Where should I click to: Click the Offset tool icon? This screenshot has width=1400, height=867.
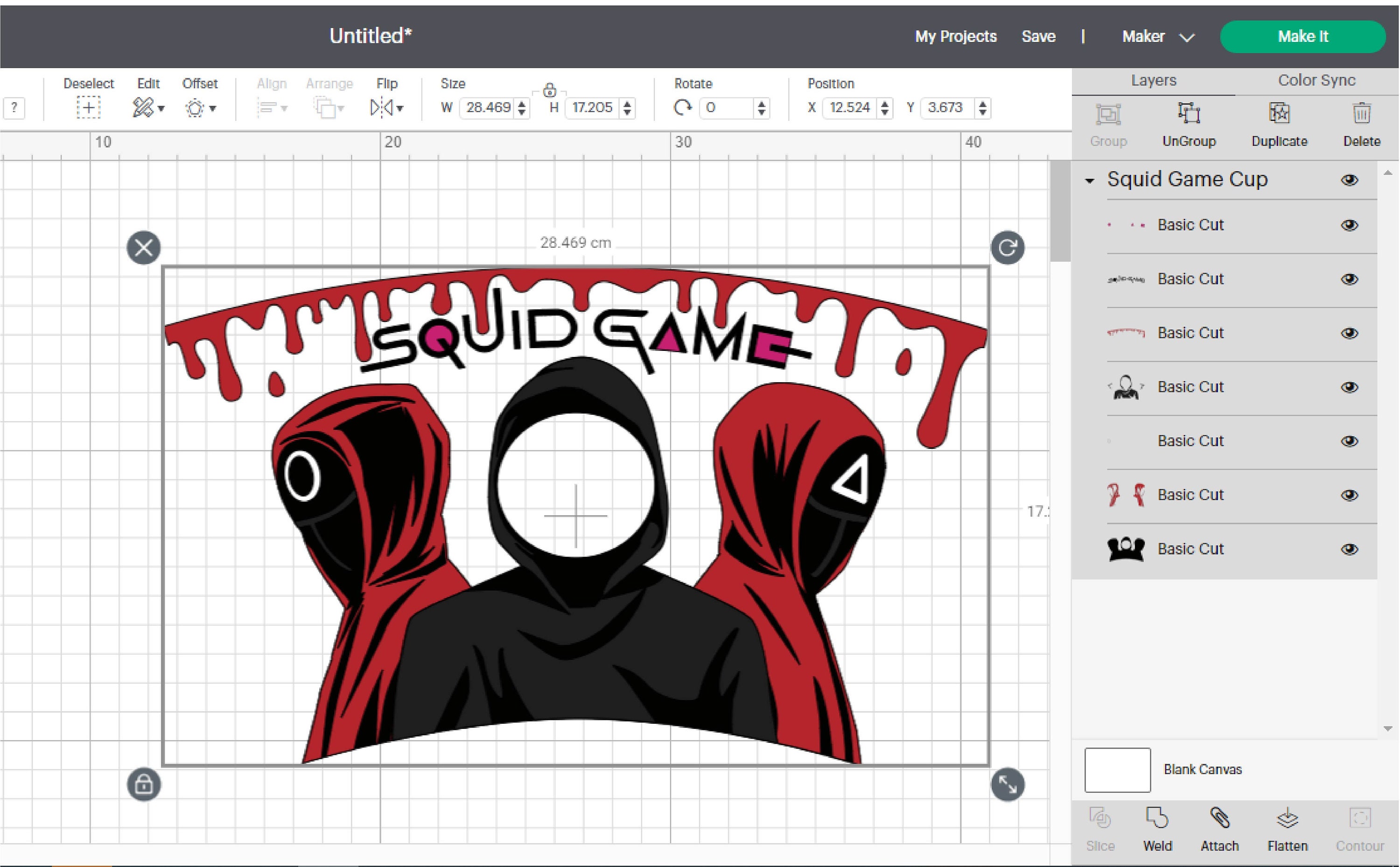coord(195,108)
